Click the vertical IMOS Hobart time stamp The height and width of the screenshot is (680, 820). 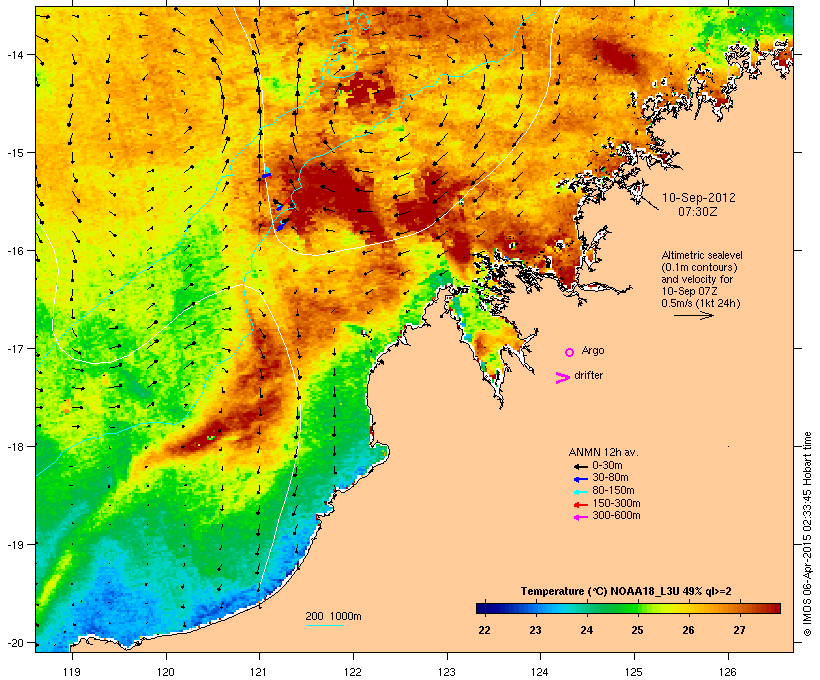807,534
